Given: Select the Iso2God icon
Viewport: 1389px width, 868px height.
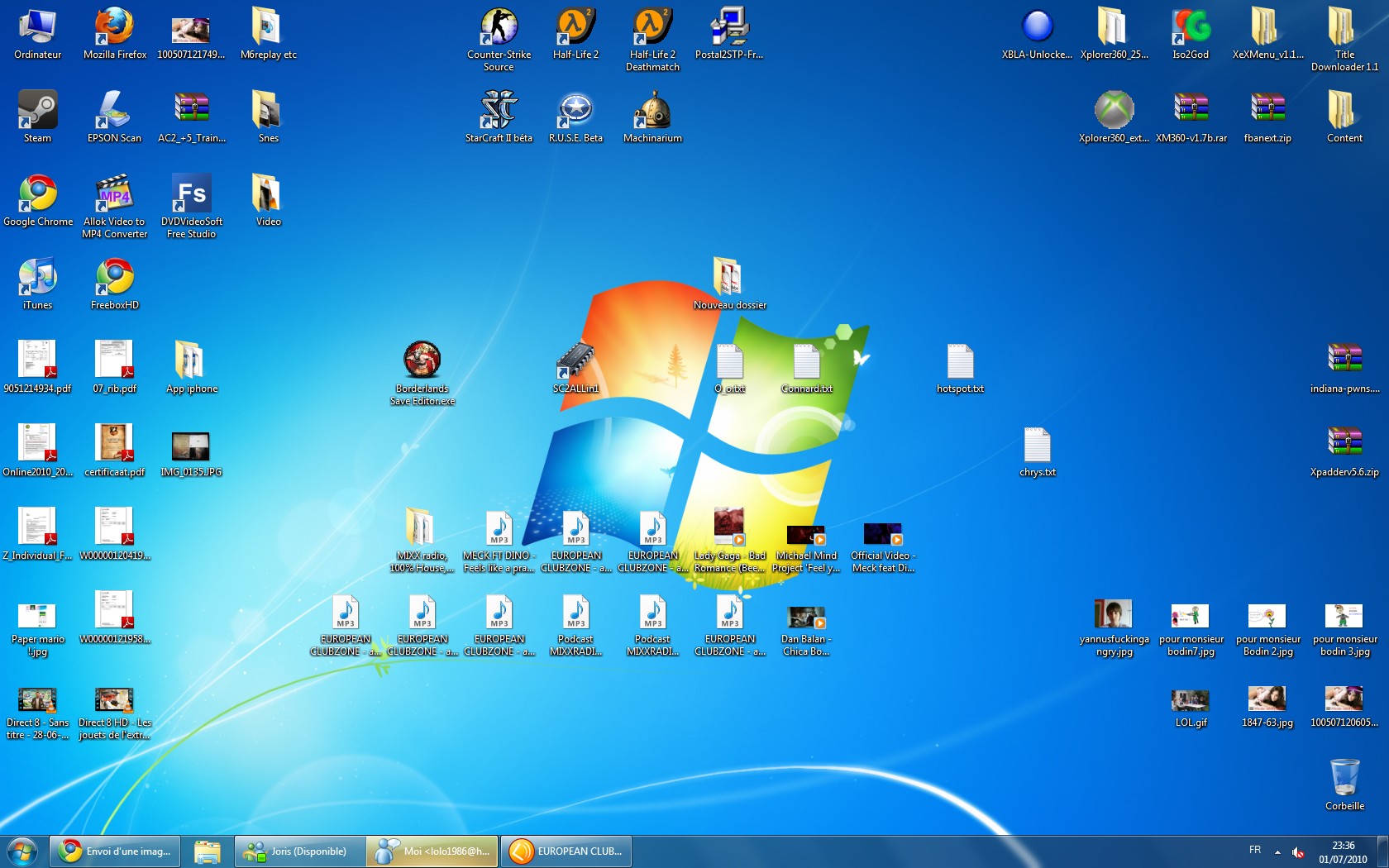Looking at the screenshot, I should pos(1191,35).
